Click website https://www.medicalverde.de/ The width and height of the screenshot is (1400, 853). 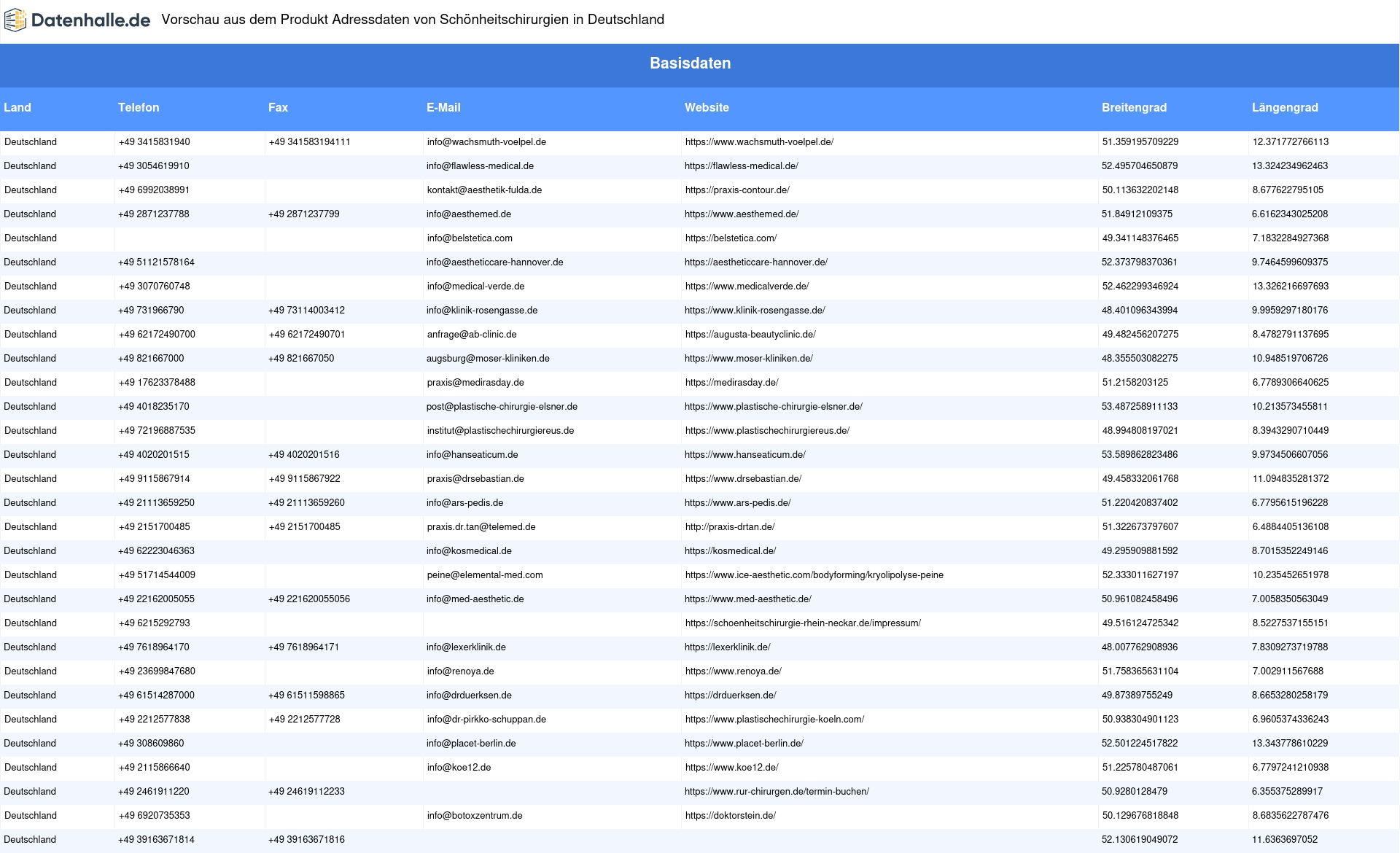pos(747,287)
